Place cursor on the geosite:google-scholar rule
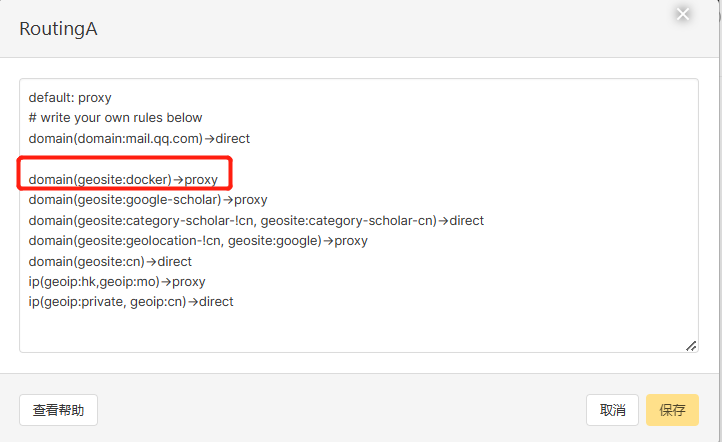Image resolution: width=722 pixels, height=442 pixels. [148, 200]
